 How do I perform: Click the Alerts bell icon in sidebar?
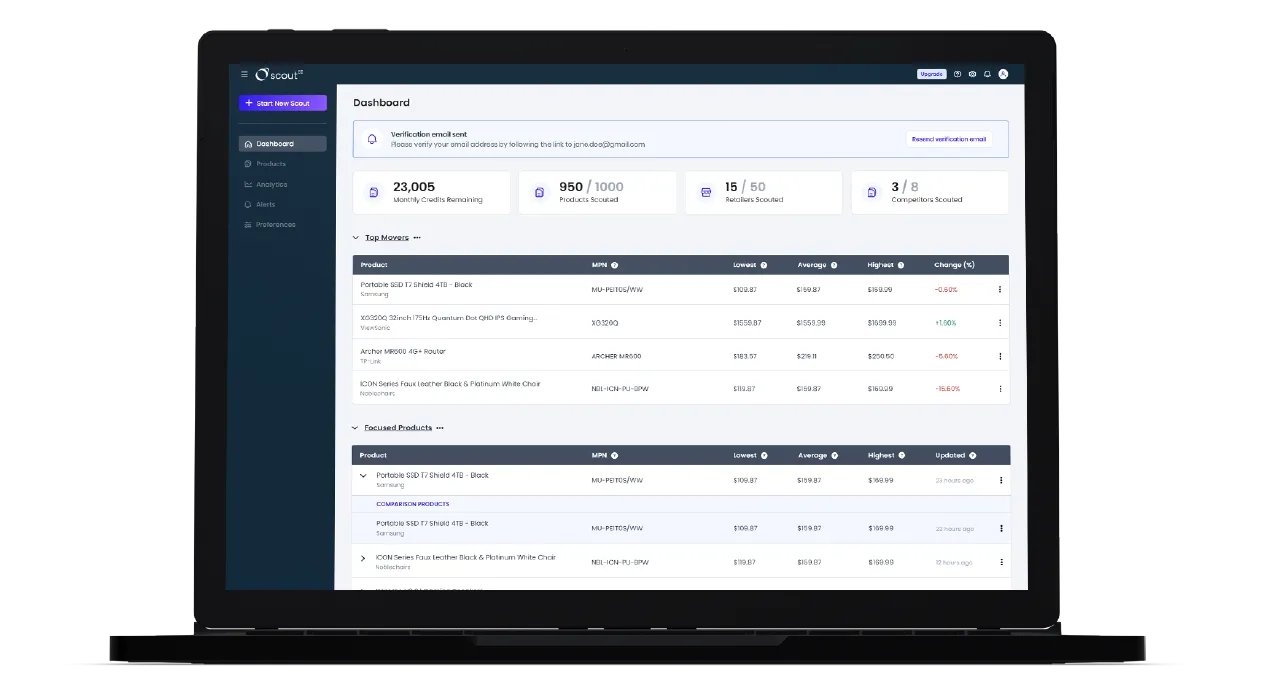[247, 204]
